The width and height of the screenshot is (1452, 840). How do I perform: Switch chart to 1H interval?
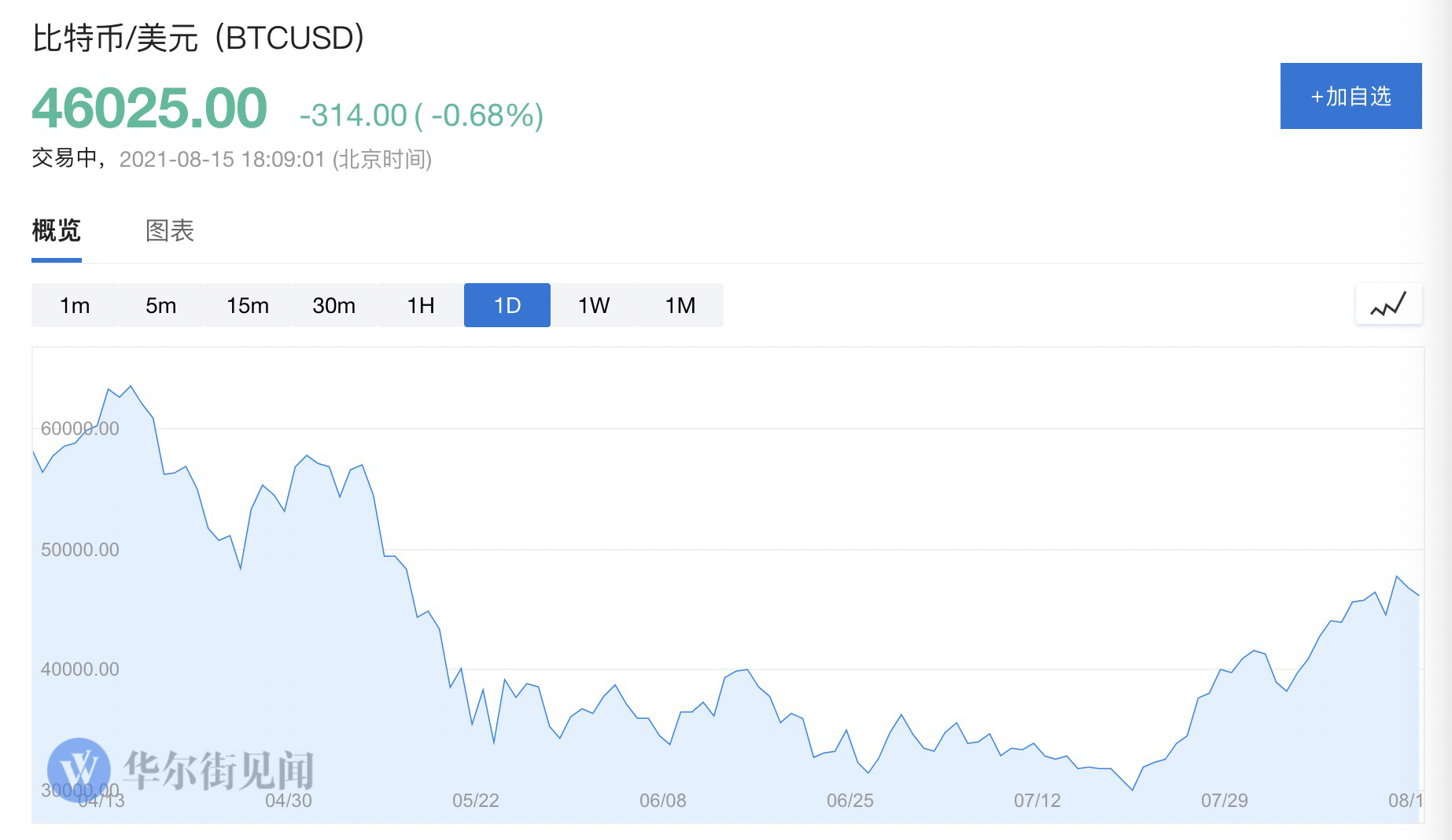(x=421, y=305)
